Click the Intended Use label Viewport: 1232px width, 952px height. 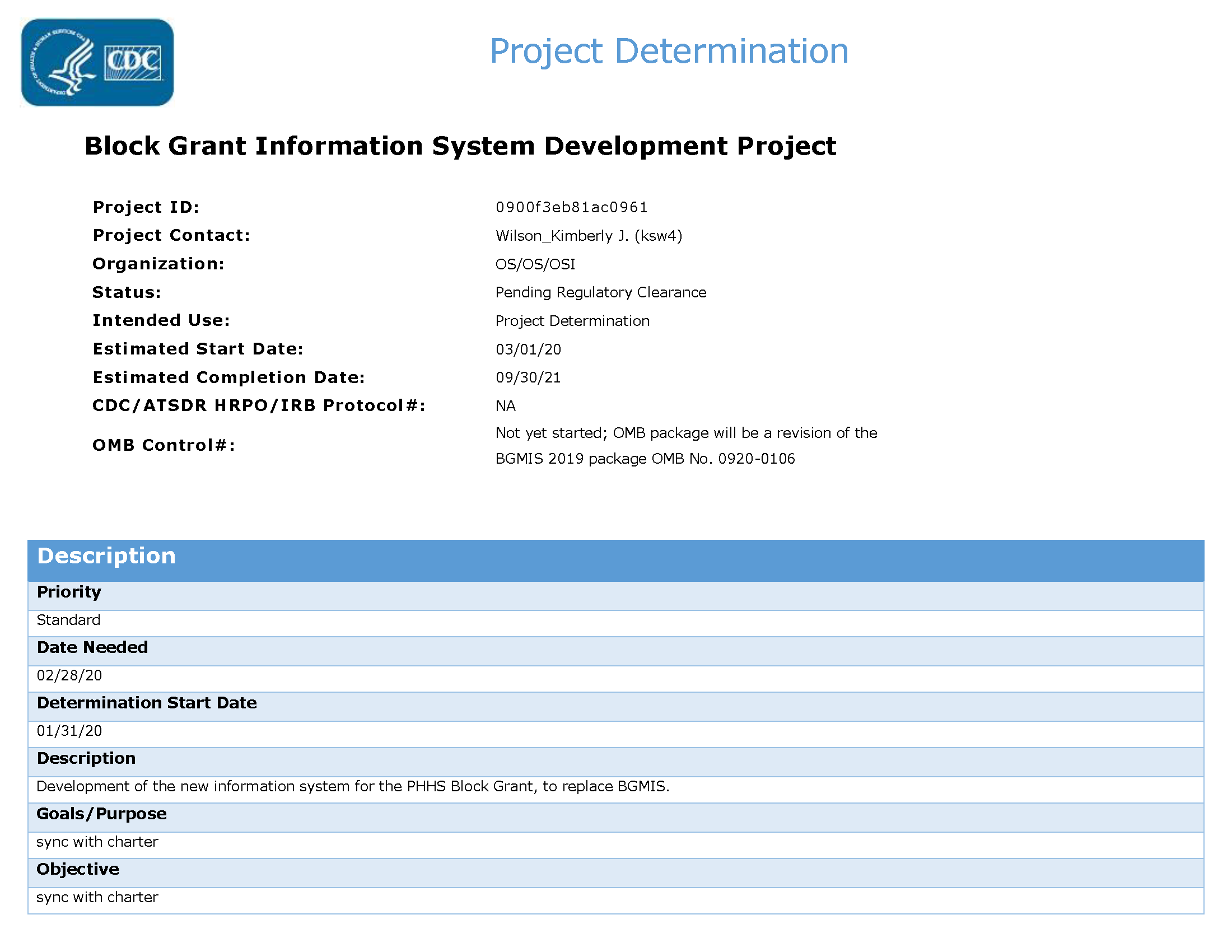(161, 320)
